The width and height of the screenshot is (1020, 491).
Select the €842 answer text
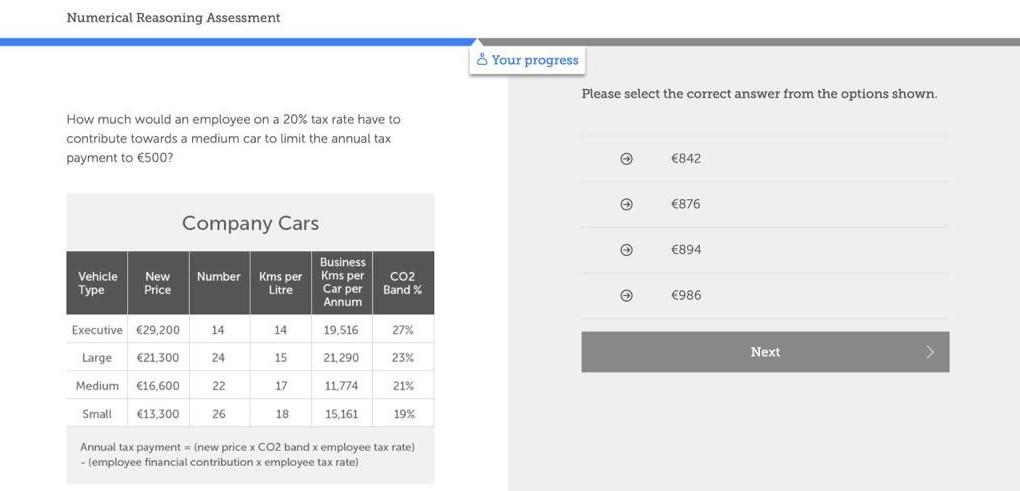point(686,159)
